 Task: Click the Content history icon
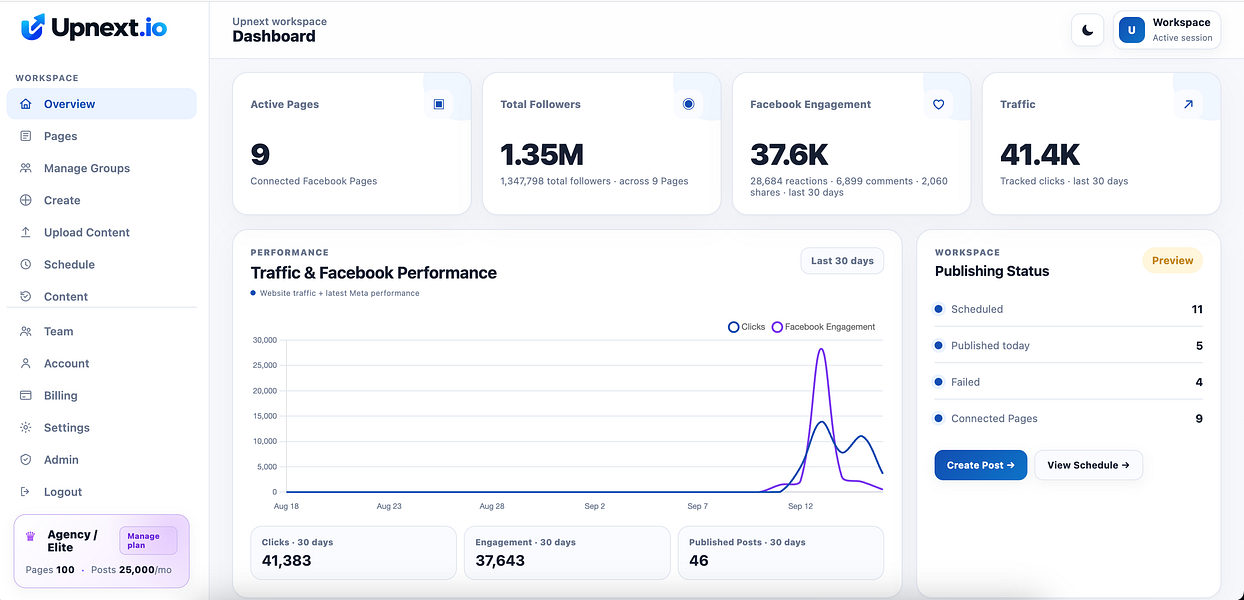click(x=26, y=296)
